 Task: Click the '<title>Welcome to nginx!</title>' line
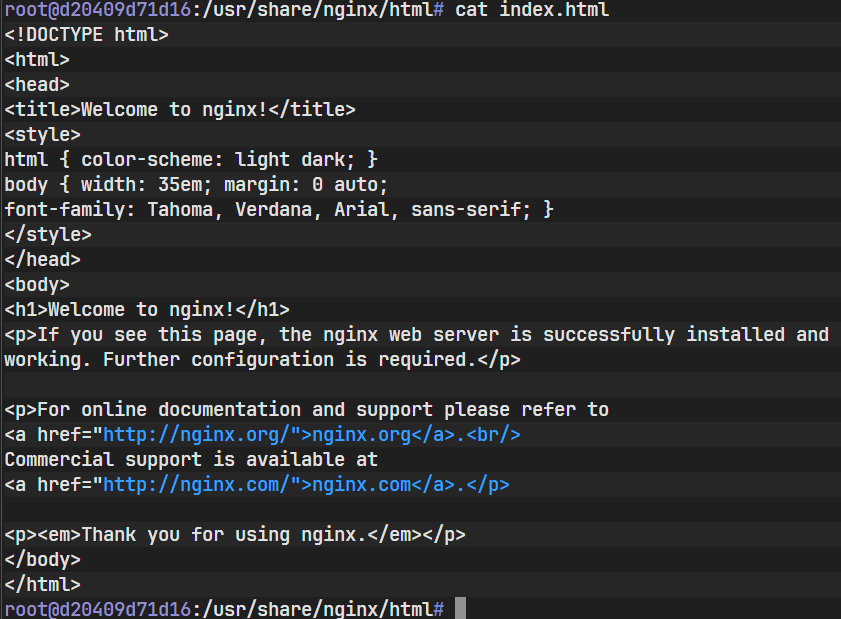click(180, 109)
